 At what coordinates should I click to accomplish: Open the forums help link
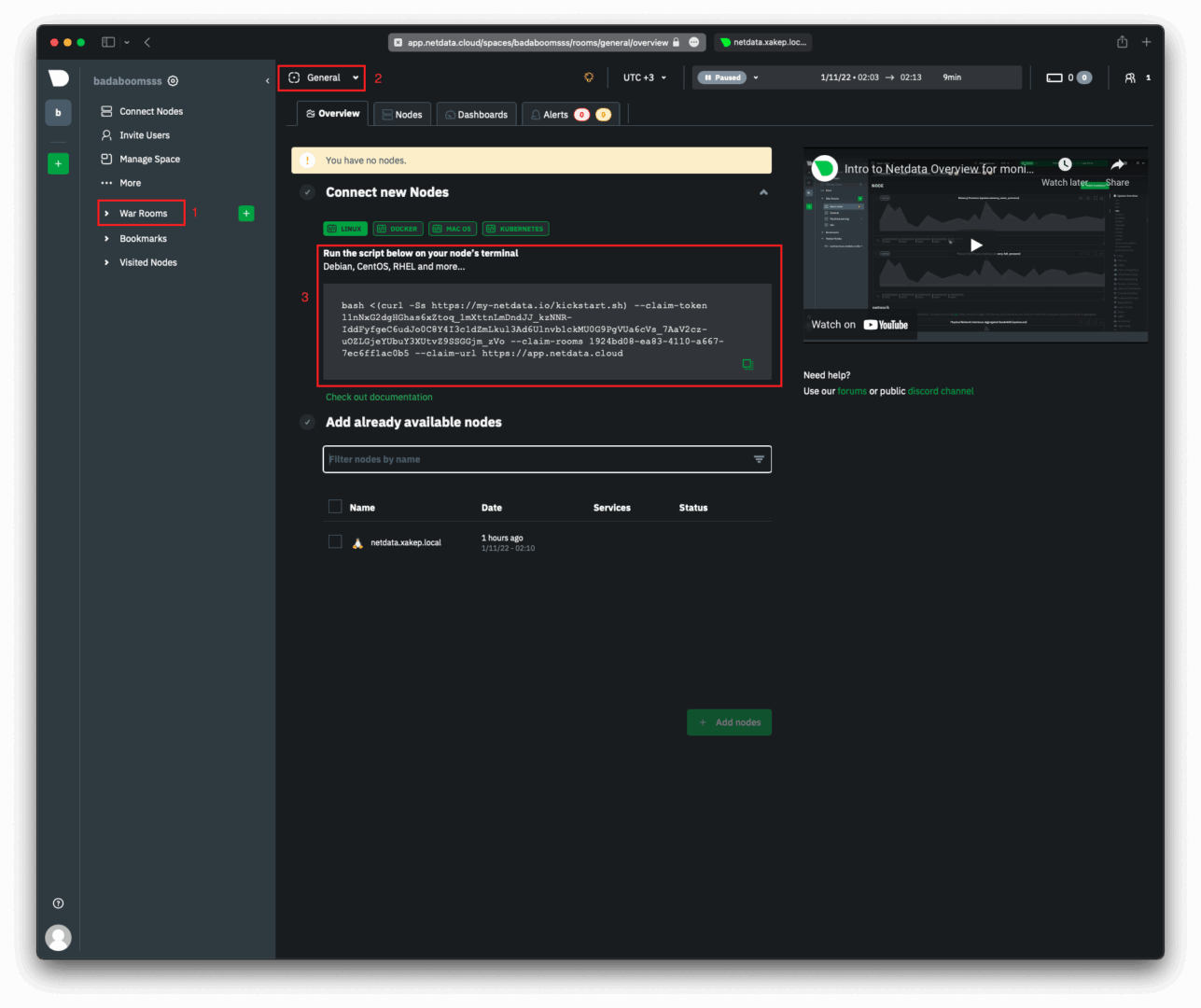(852, 391)
